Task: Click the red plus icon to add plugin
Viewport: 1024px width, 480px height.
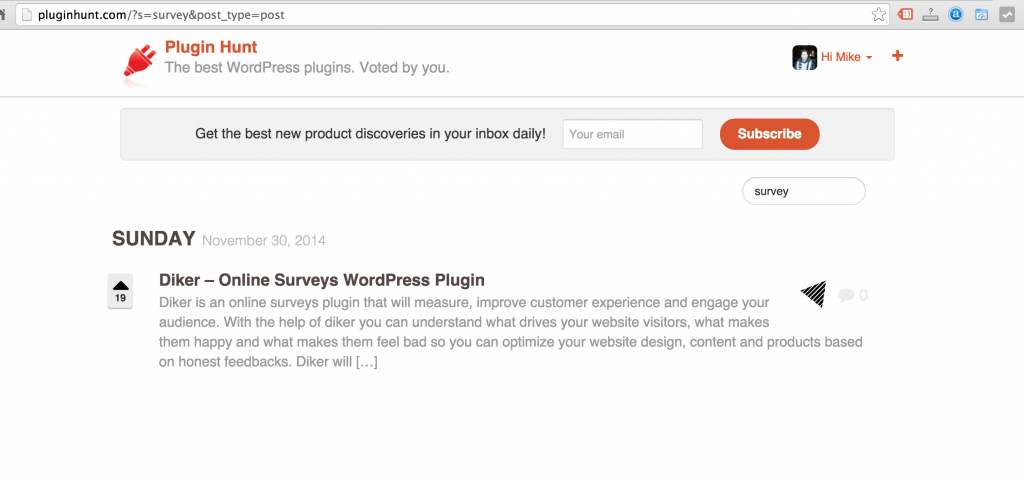Action: point(897,56)
